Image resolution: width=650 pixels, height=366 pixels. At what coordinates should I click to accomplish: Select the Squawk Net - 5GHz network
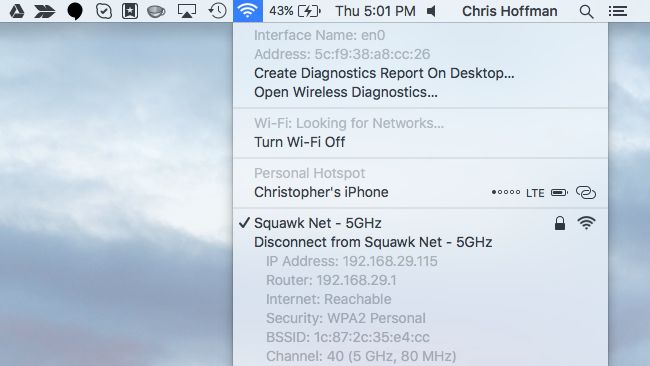point(420,223)
